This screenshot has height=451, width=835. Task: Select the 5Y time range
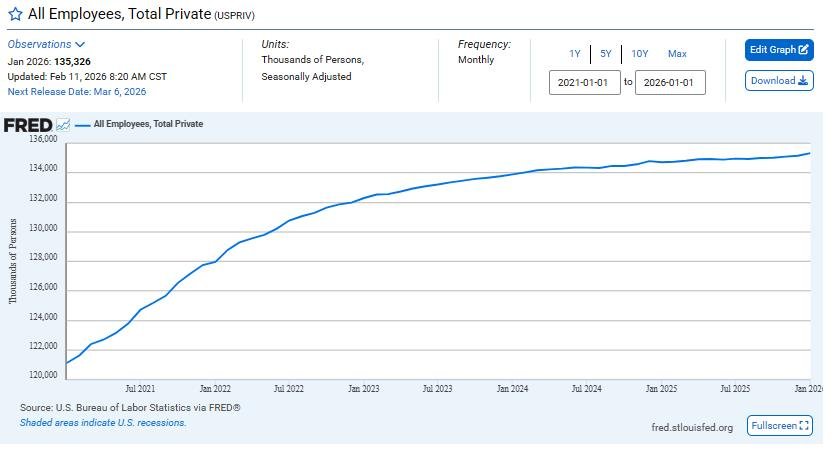tap(606, 54)
